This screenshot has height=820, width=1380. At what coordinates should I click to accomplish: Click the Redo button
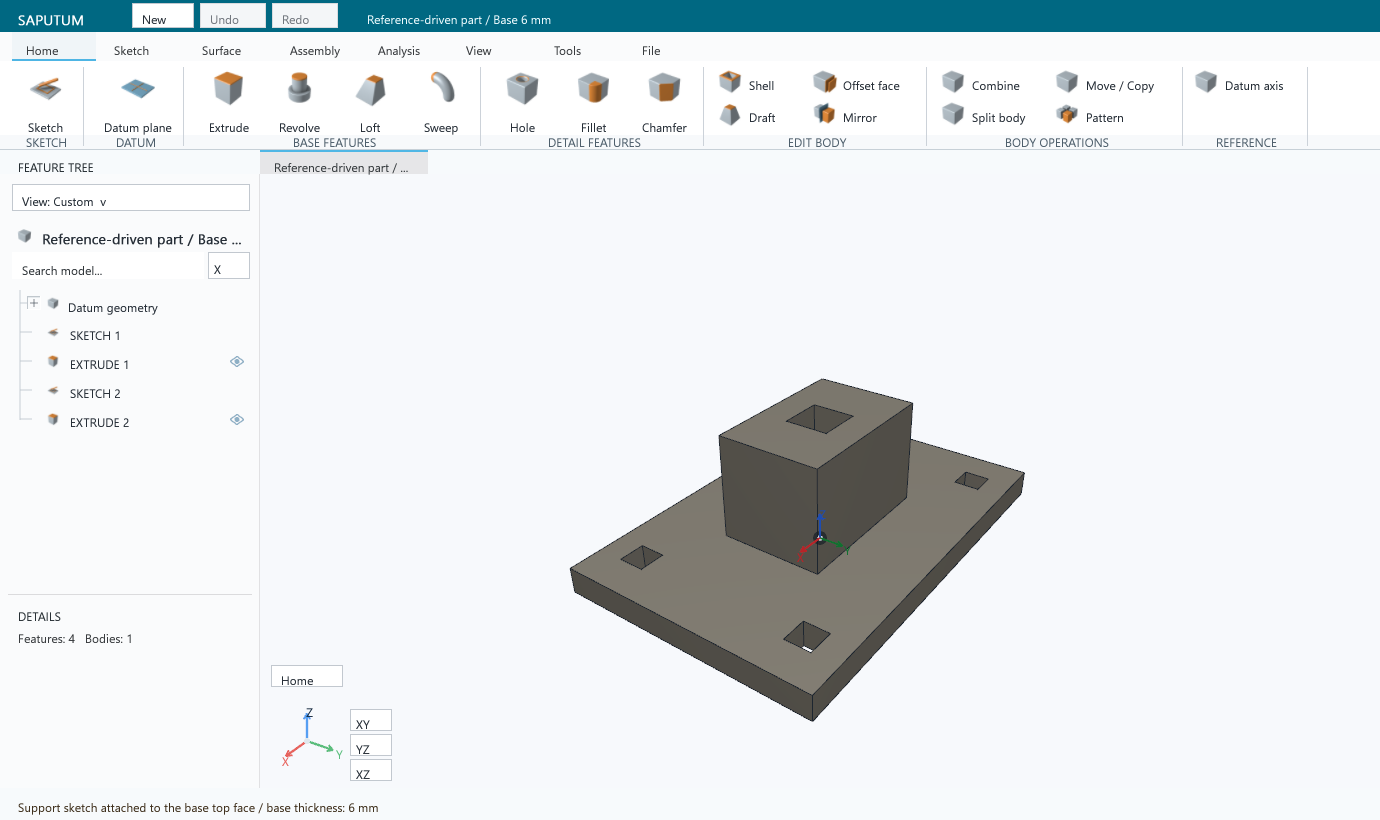click(305, 16)
